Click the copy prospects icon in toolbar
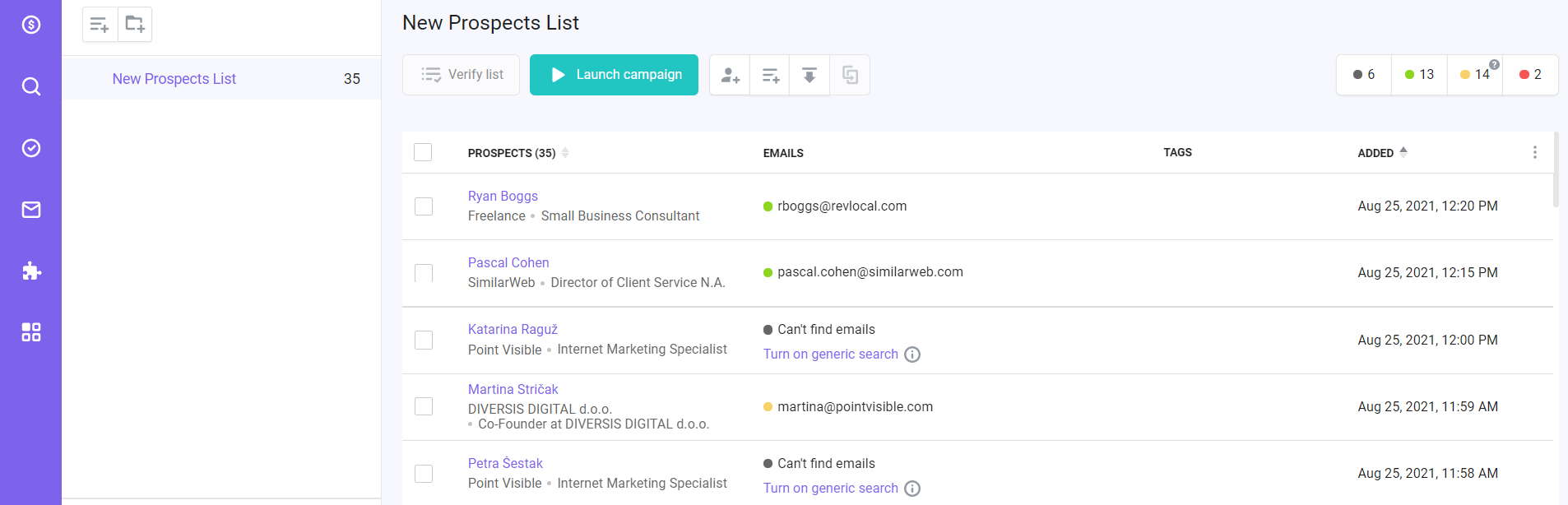The image size is (1568, 505). pyautogui.click(x=850, y=75)
